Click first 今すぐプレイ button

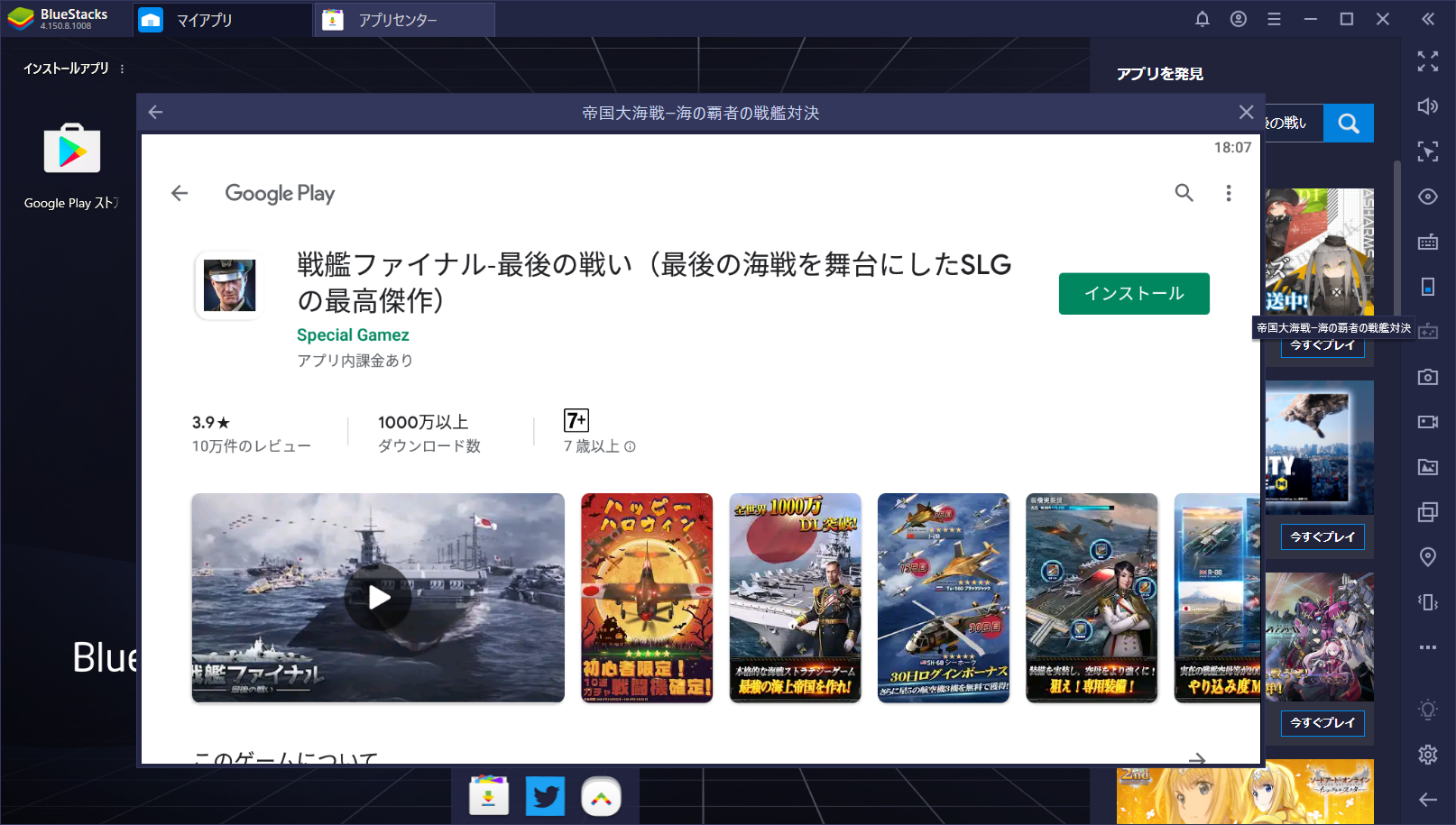click(x=1322, y=347)
